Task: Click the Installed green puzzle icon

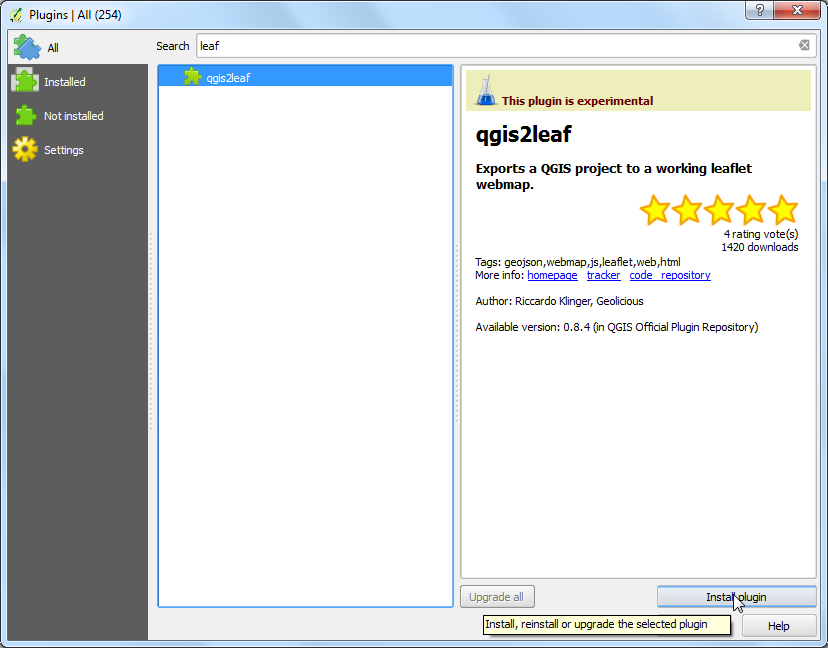Action: pyautogui.click(x=25, y=81)
